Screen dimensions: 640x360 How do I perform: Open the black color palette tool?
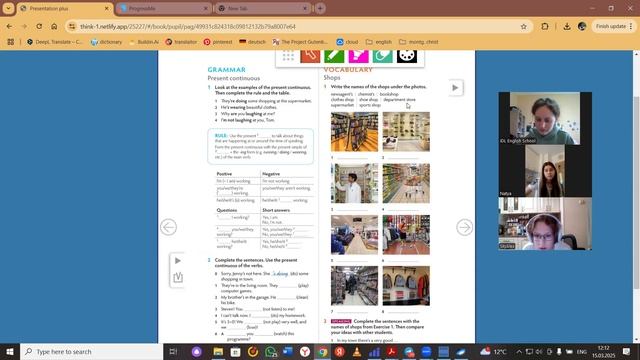407,56
